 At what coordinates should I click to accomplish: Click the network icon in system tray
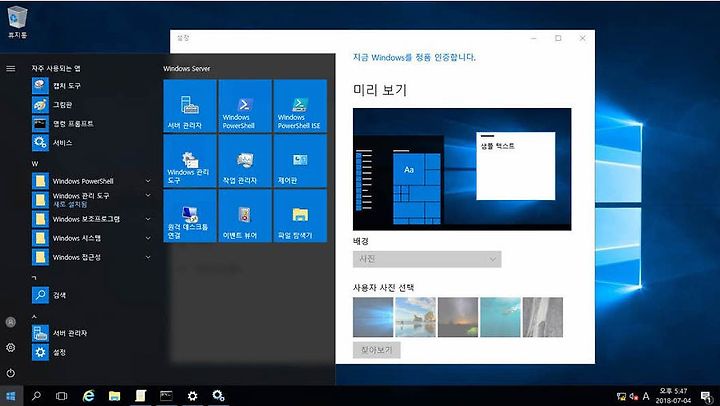[621, 396]
